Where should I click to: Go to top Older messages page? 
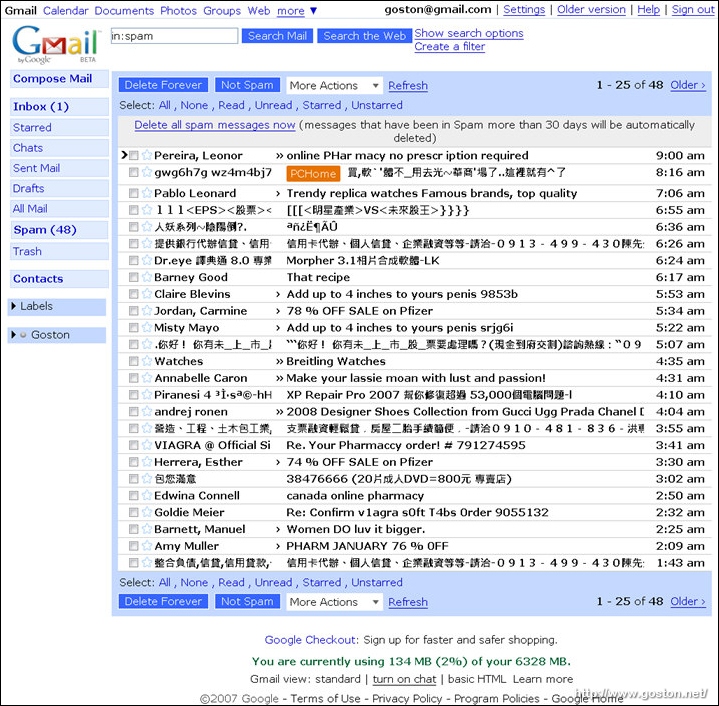coord(688,85)
